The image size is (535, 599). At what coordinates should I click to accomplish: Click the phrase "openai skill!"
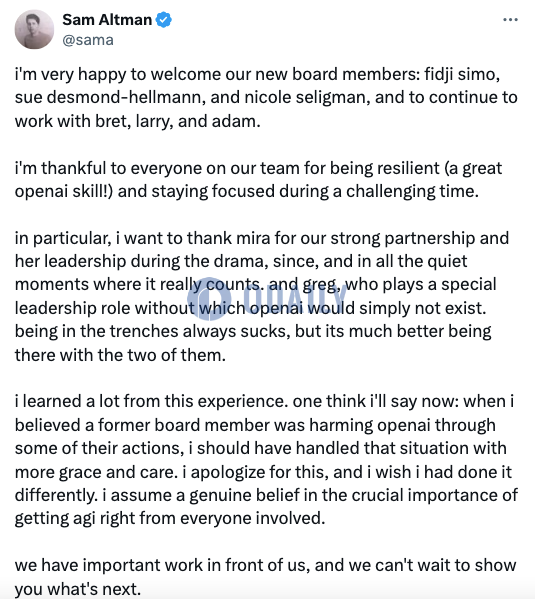pyautogui.click(x=61, y=192)
